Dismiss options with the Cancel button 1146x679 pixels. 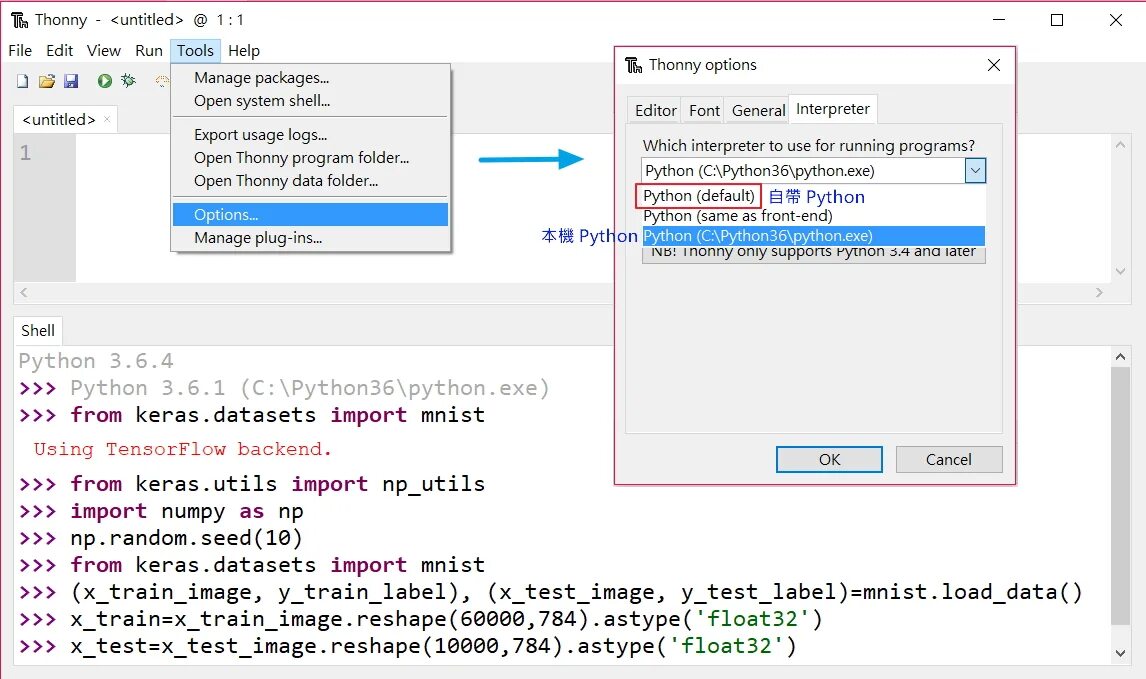point(949,460)
